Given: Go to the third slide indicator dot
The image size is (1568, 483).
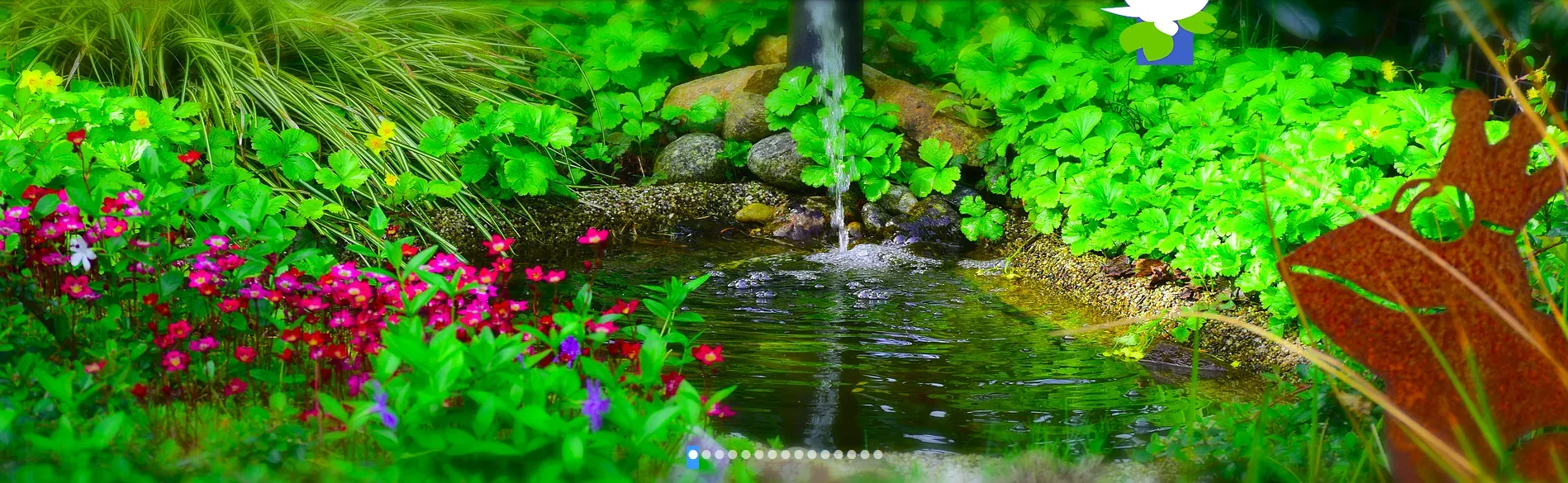Looking at the screenshot, I should tap(720, 454).
